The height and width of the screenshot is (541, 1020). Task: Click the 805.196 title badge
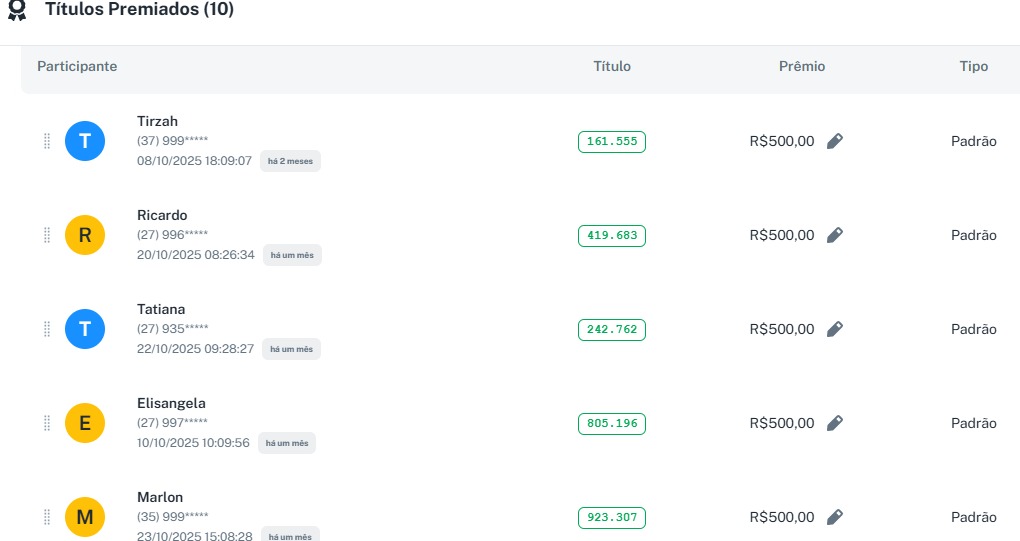(612, 423)
